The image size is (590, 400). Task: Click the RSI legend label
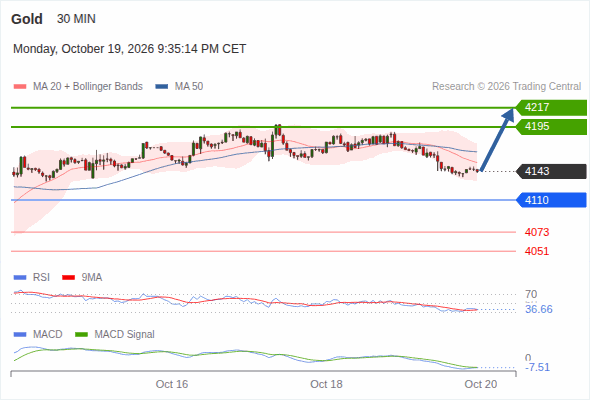(41, 278)
